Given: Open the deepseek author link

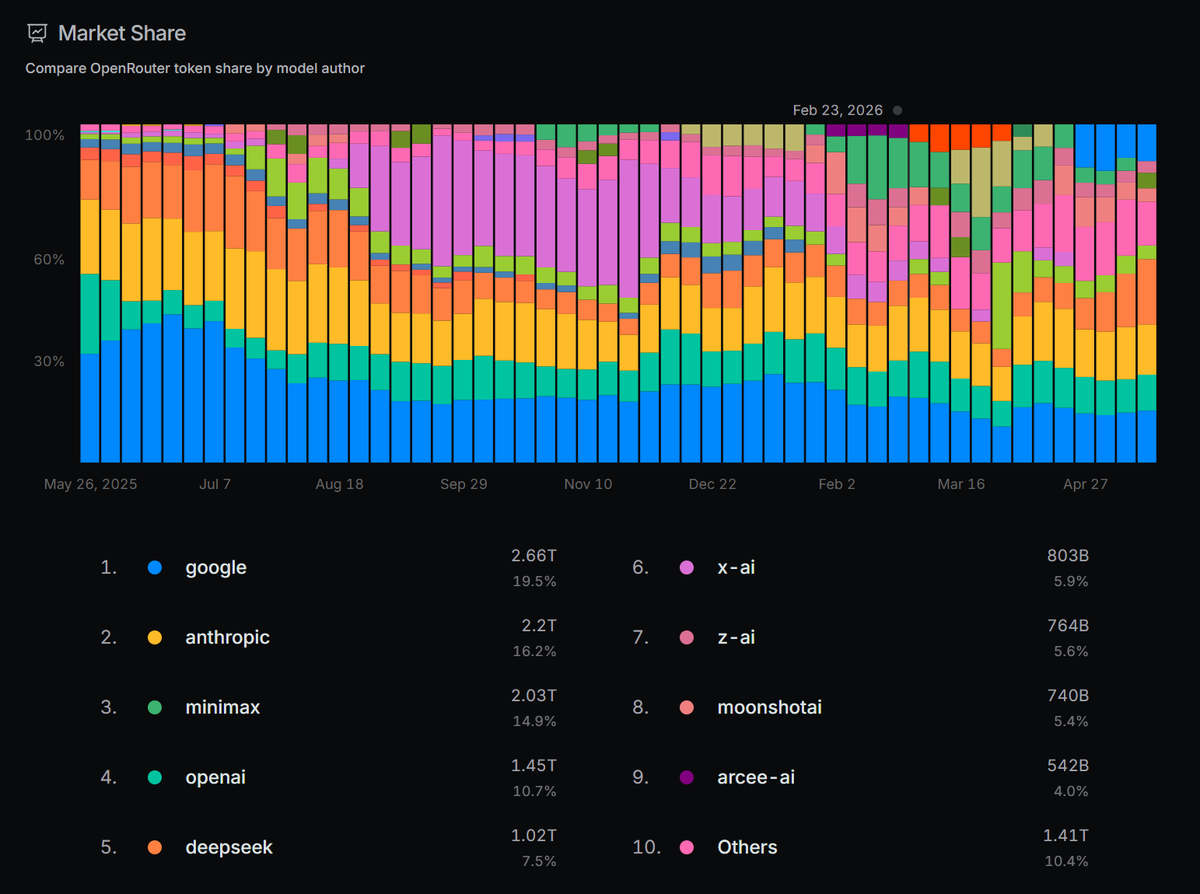Looking at the screenshot, I should (229, 847).
